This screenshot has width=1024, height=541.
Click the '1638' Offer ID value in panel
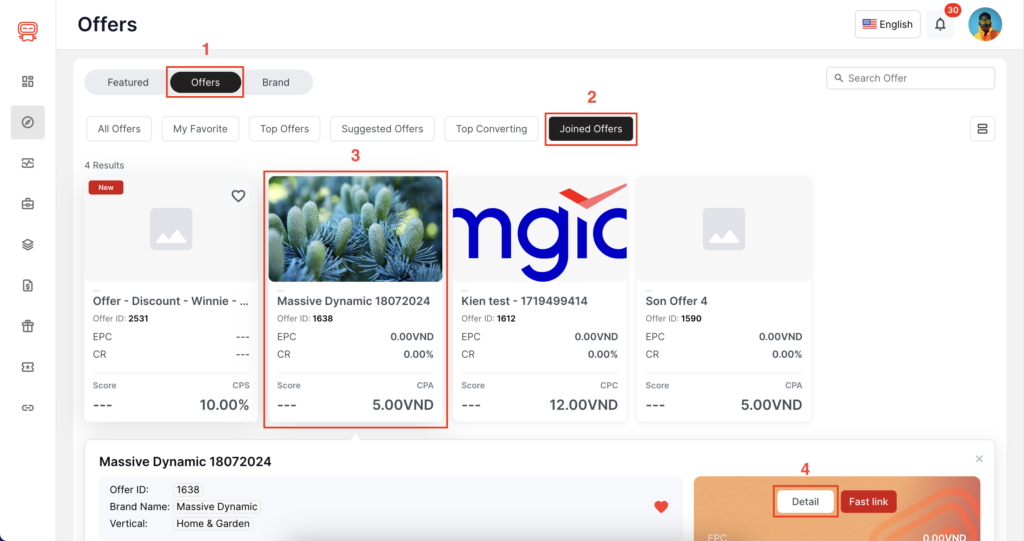(x=188, y=489)
